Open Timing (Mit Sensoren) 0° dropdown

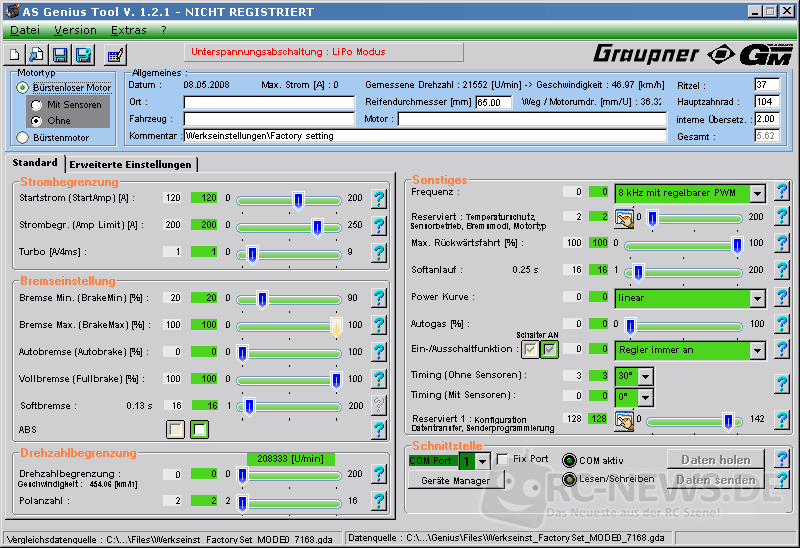click(x=646, y=397)
